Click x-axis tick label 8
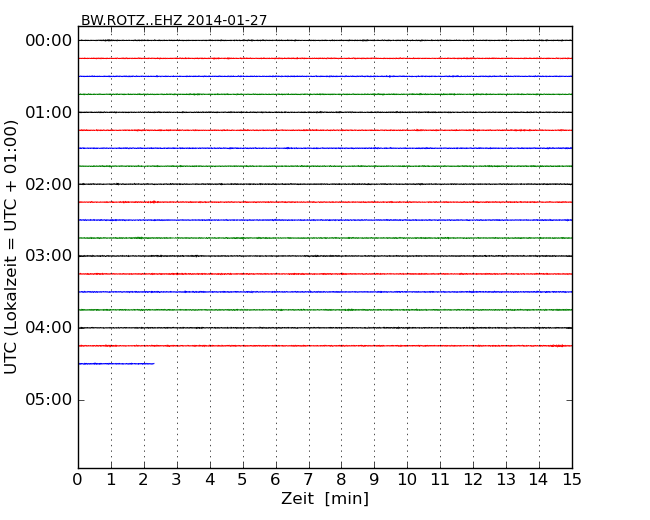Screen dimensions: 650x520 point(341,479)
